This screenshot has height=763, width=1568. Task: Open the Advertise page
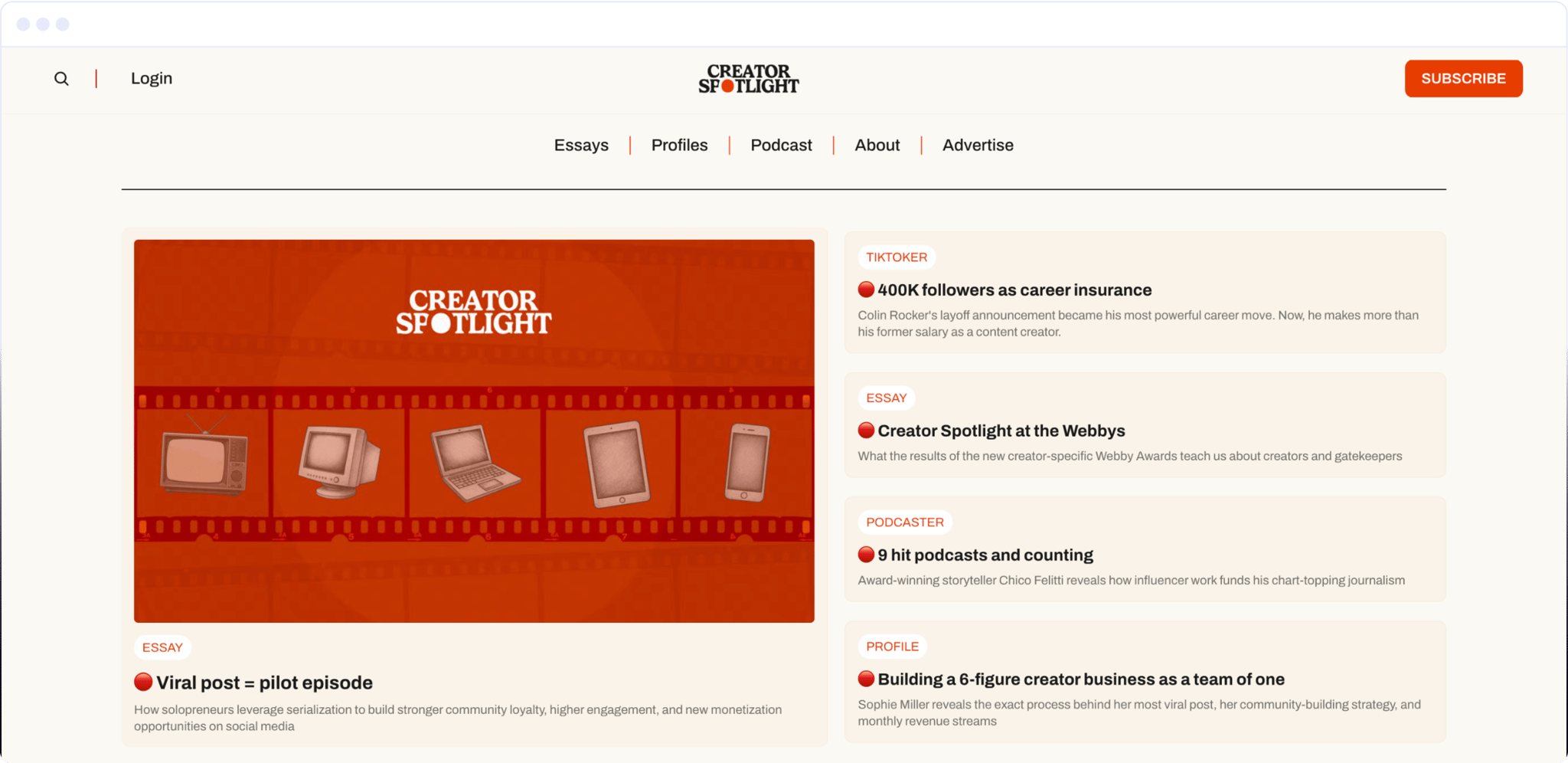tap(978, 145)
